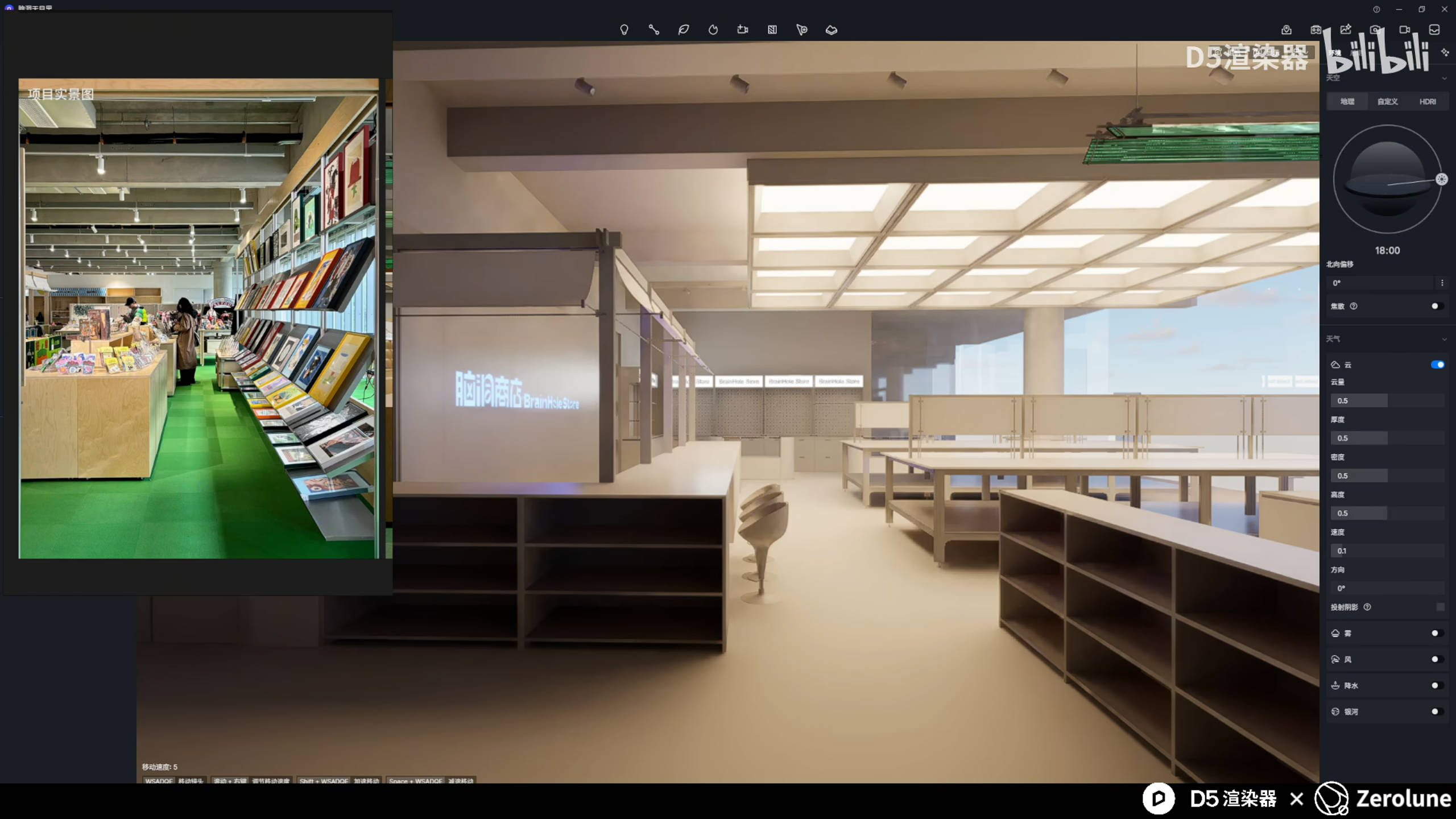Open the leaf vegetation tool icon
The image size is (1456, 819).
(684, 30)
